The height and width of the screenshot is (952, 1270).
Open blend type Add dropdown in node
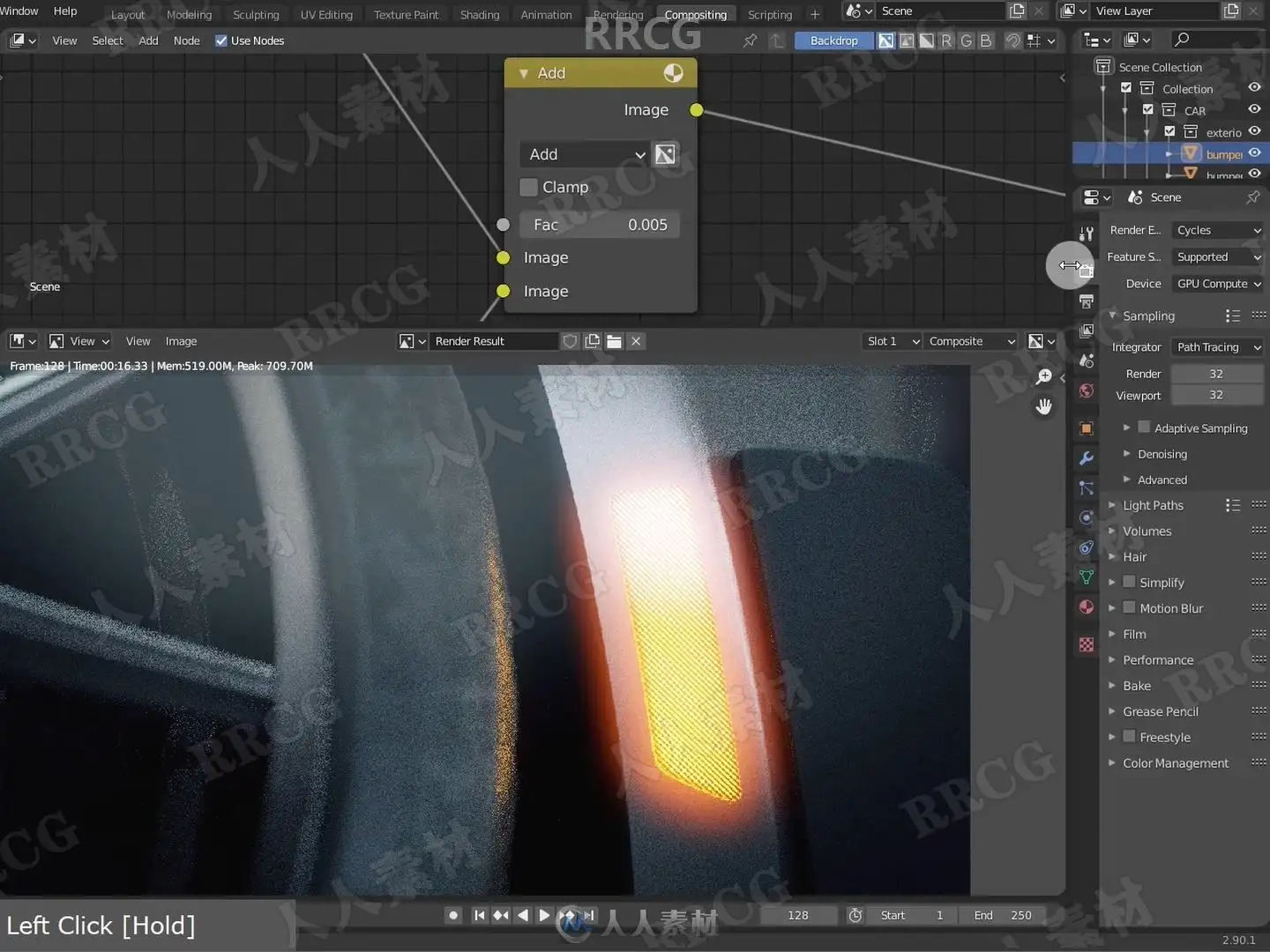586,154
